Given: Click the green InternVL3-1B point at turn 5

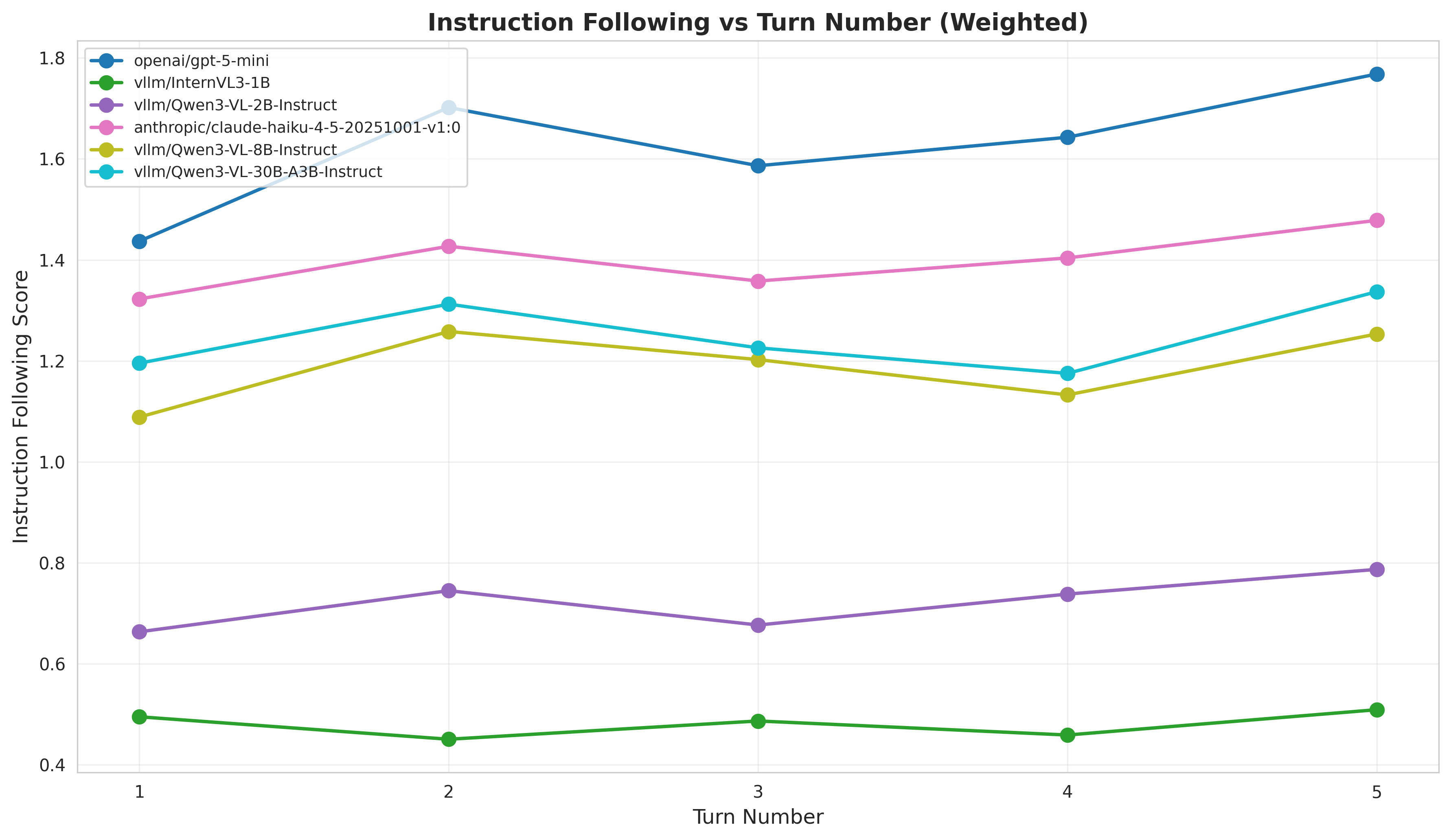Looking at the screenshot, I should (x=1376, y=710).
